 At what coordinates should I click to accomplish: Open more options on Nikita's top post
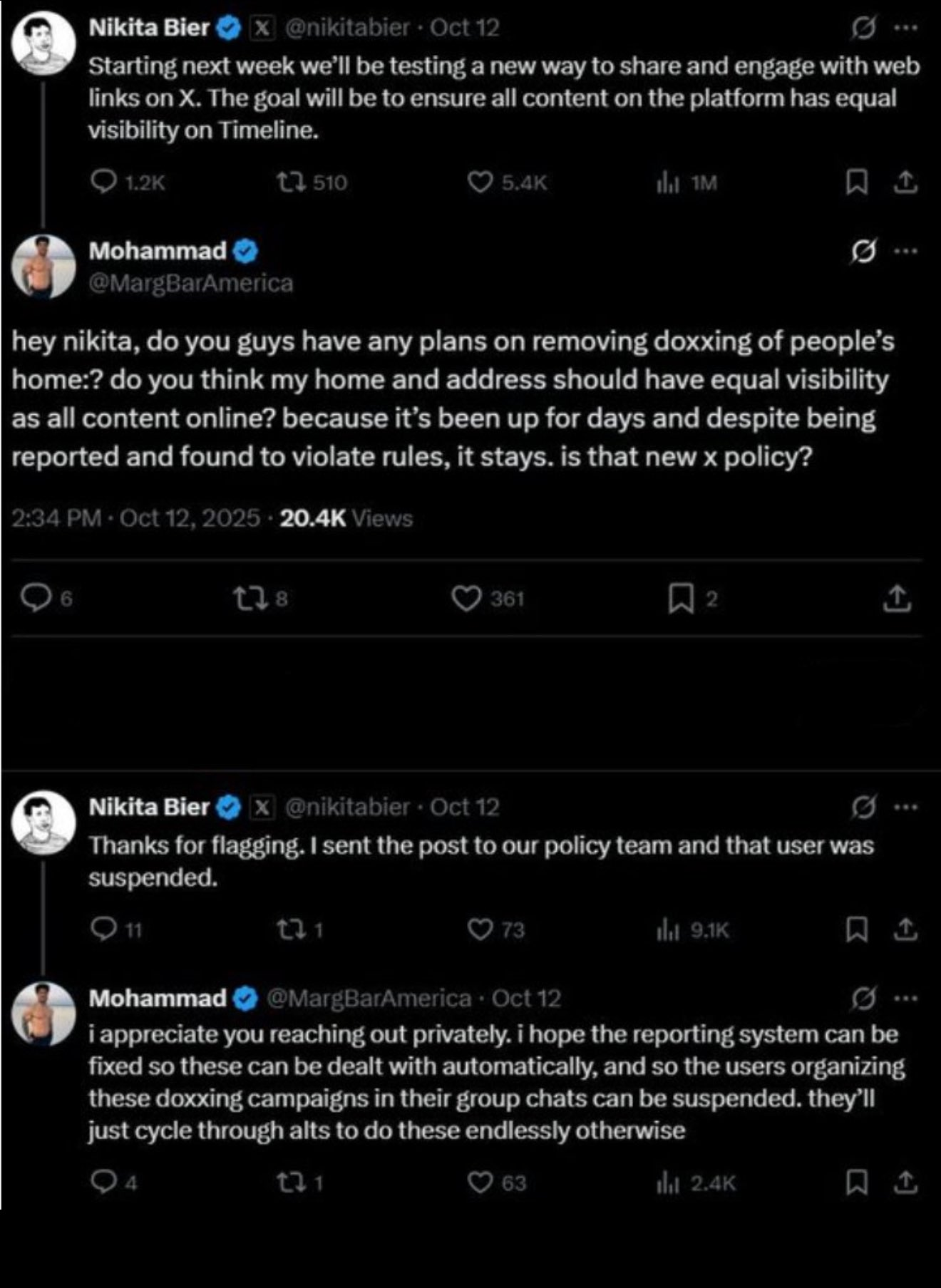pyautogui.click(x=905, y=28)
